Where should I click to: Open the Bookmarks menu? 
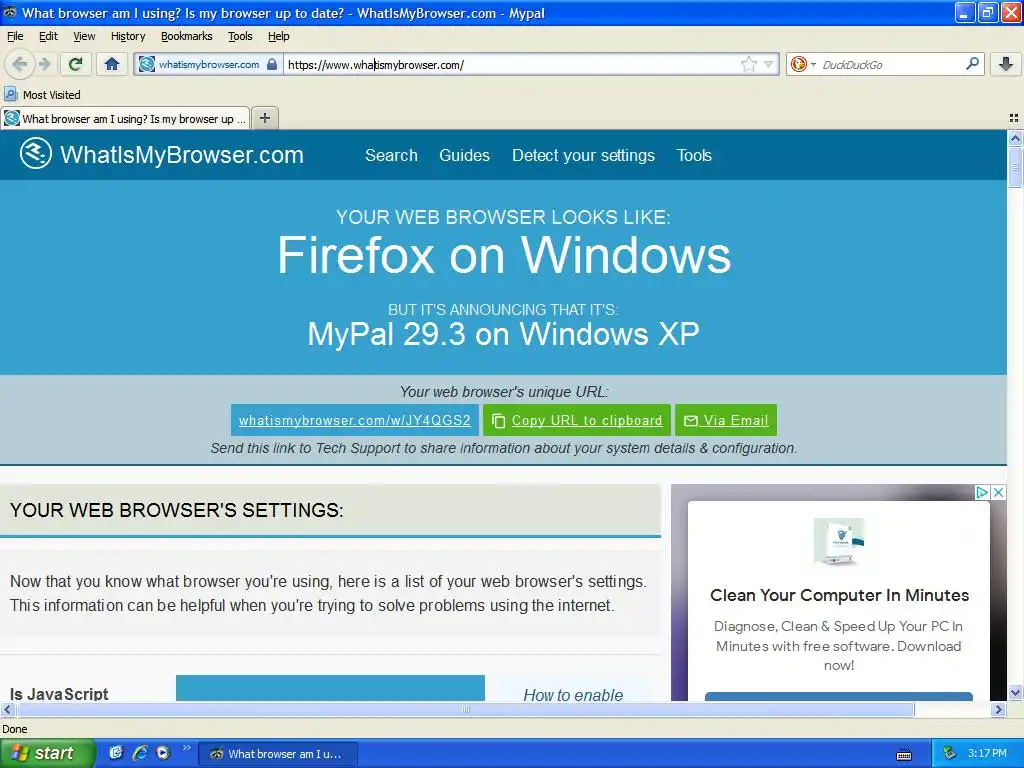(187, 36)
